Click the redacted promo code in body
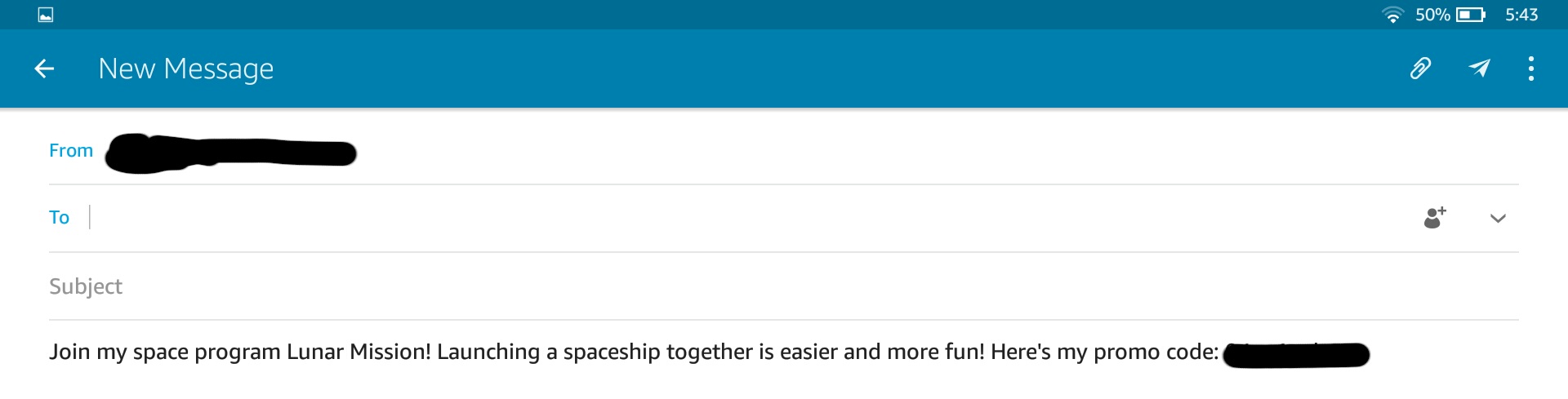1568x399 pixels. (1296, 355)
